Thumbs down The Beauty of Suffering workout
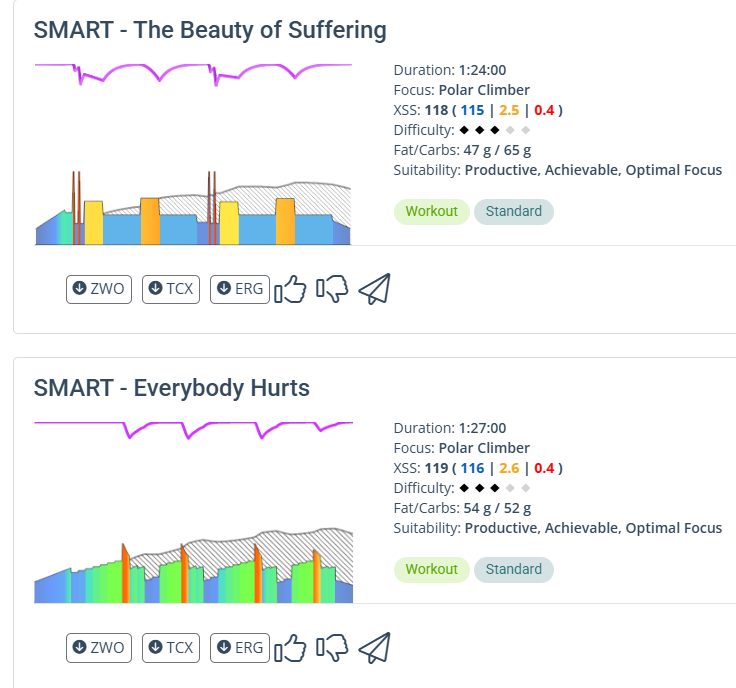This screenshot has width=736, height=688. point(332,289)
